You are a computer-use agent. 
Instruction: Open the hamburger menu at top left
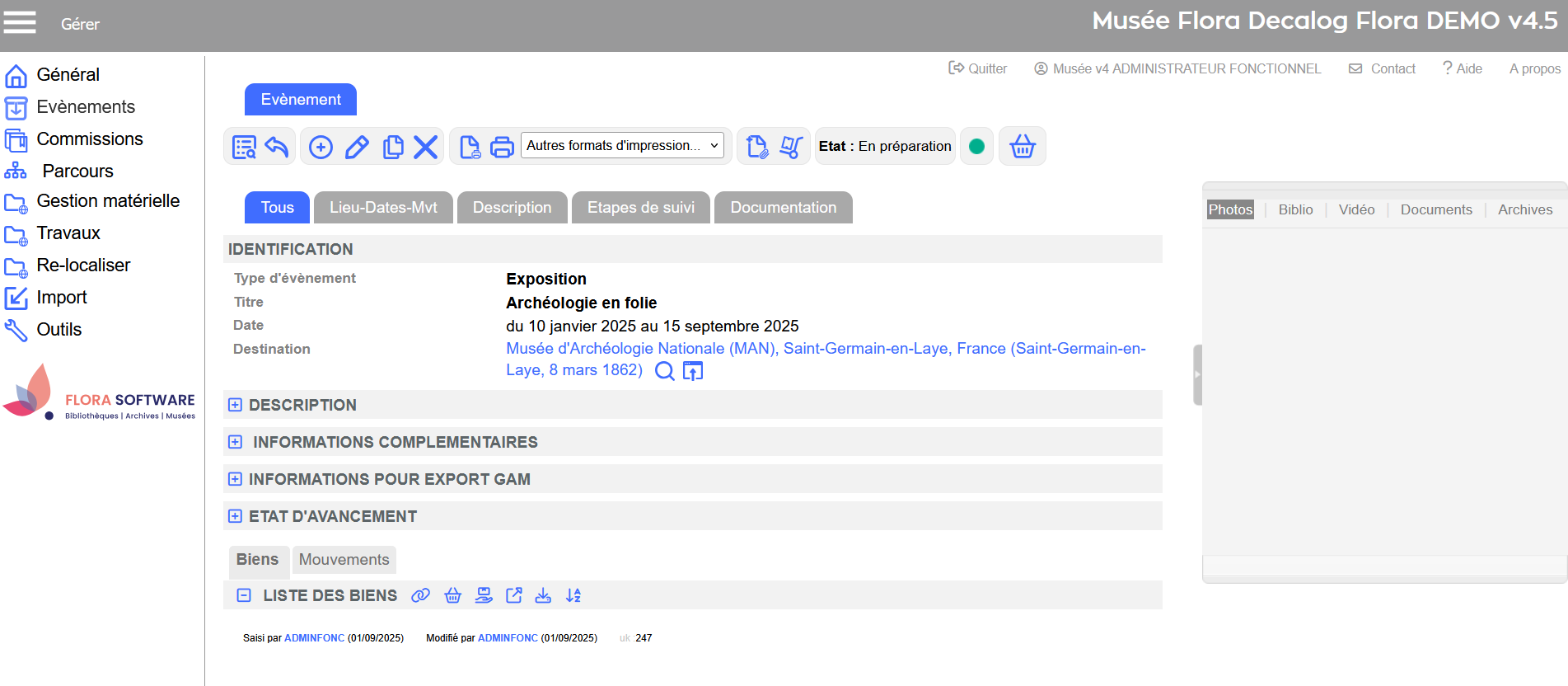pos(20,22)
